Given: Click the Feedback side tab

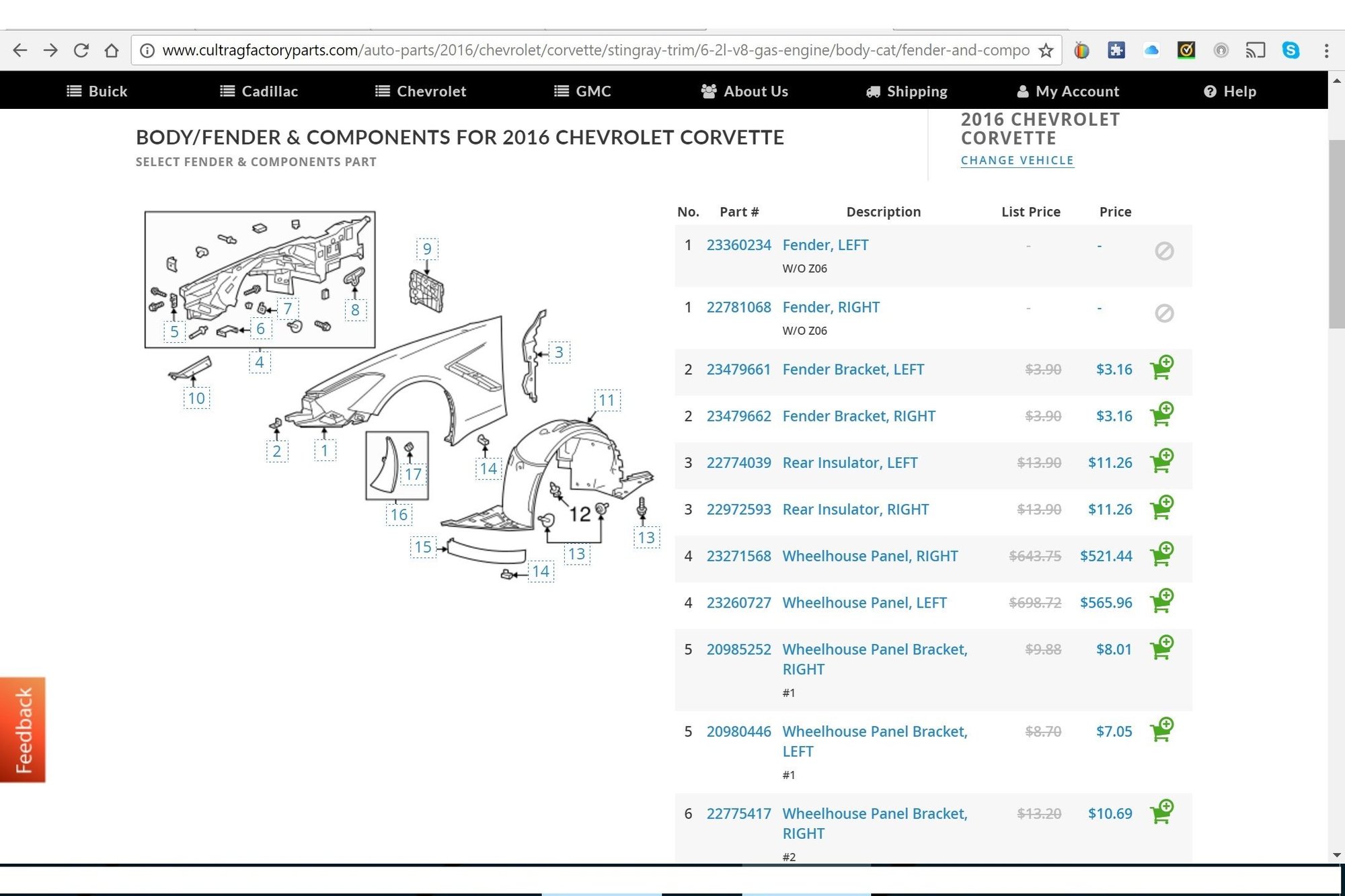Looking at the screenshot, I should (23, 729).
